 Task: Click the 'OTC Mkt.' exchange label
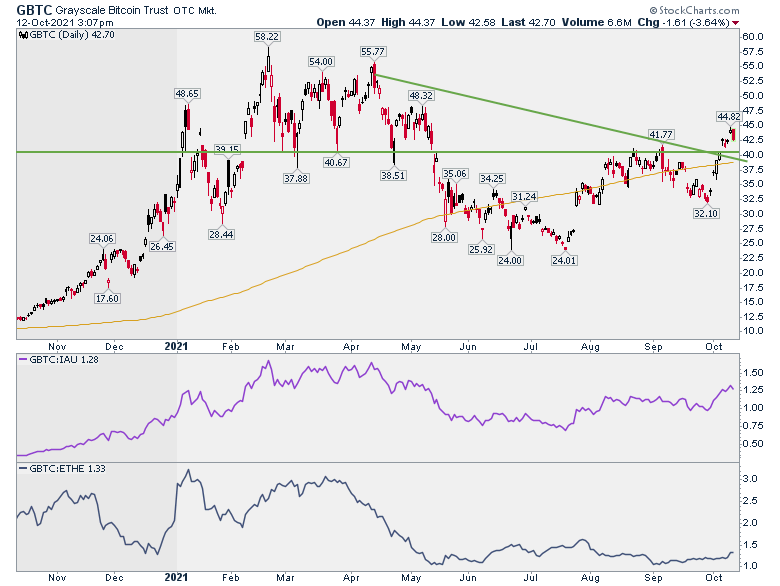(x=195, y=10)
